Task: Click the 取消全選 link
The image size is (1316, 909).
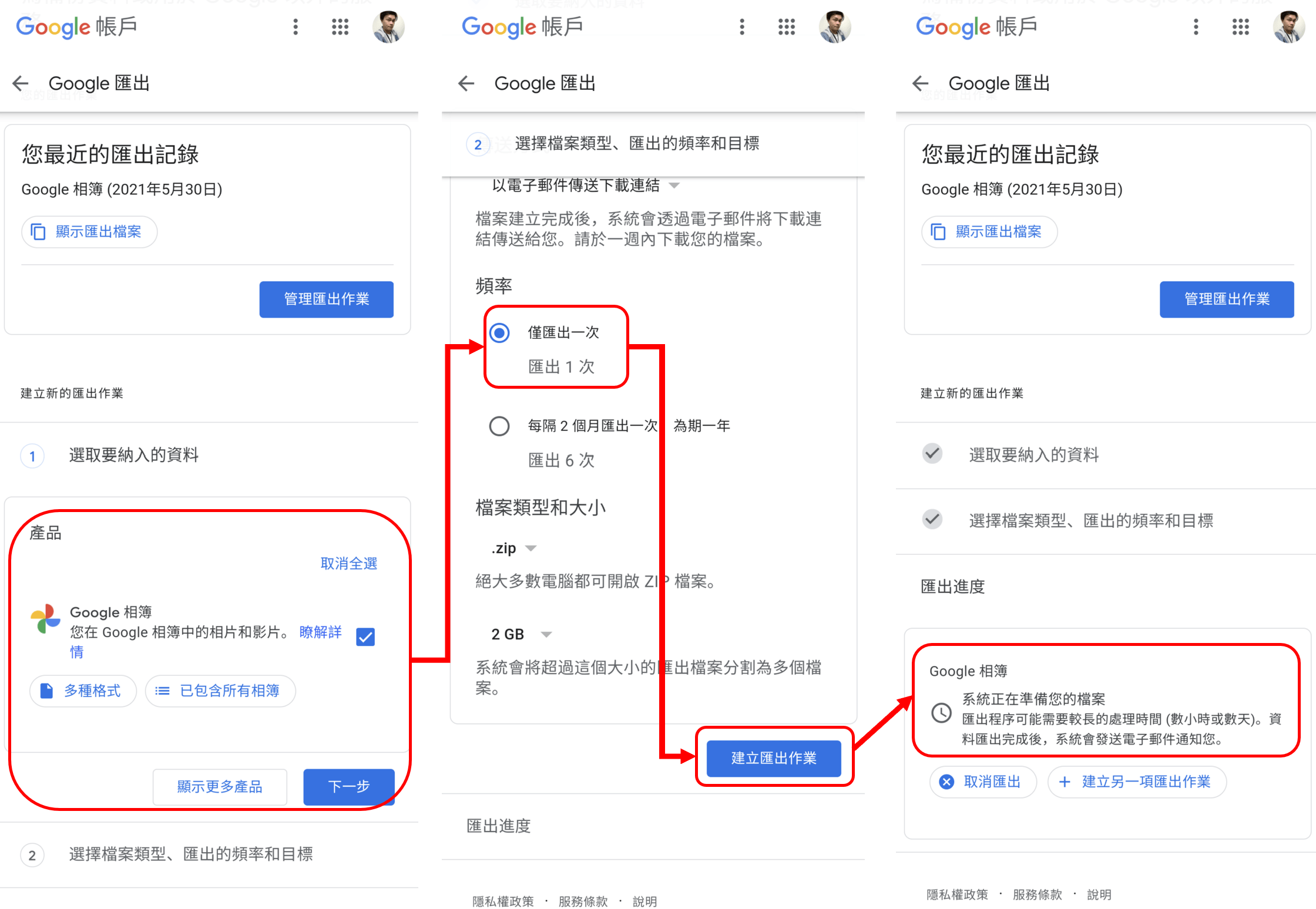Action: point(348,564)
